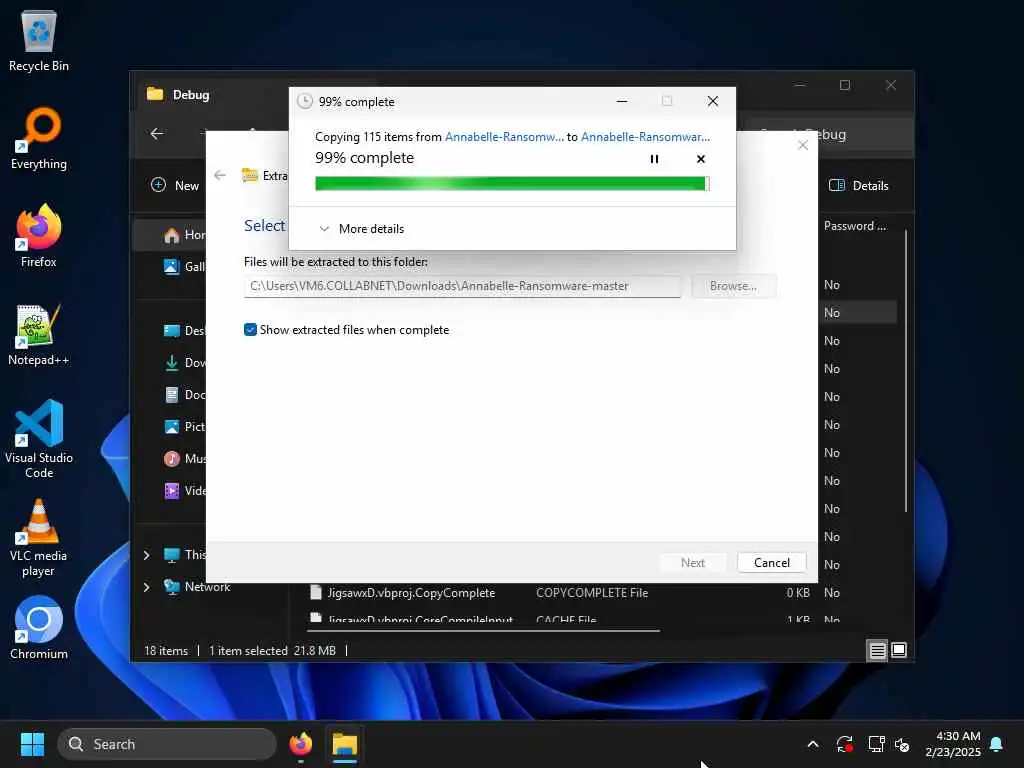Viewport: 1024px width, 768px height.
Task: Open the VLC media player desktop shortcut
Action: click(x=39, y=537)
